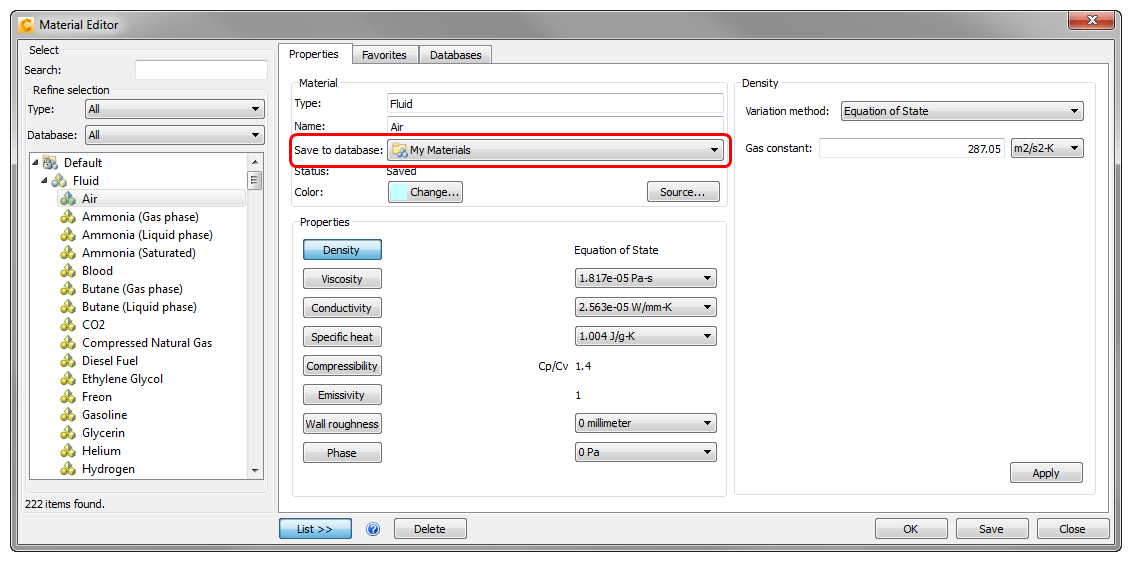Click the Search input field
The image size is (1132, 562).
tap(201, 70)
